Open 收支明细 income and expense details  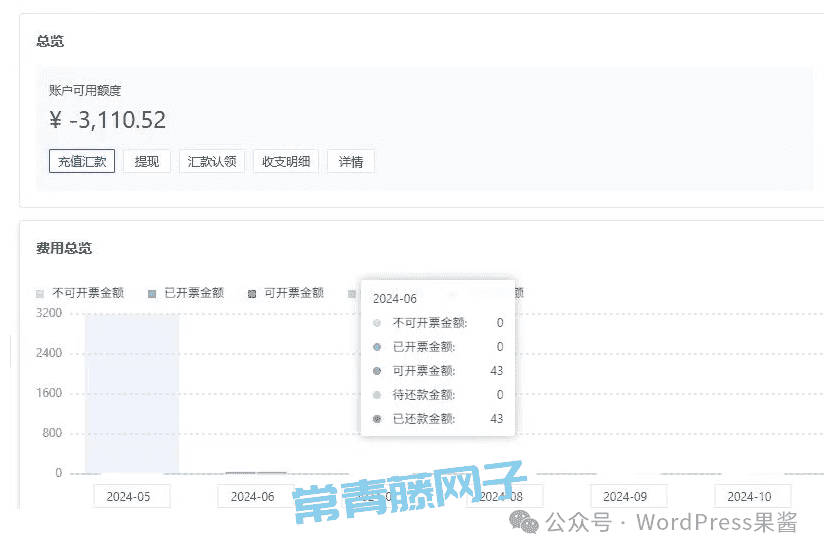click(286, 161)
